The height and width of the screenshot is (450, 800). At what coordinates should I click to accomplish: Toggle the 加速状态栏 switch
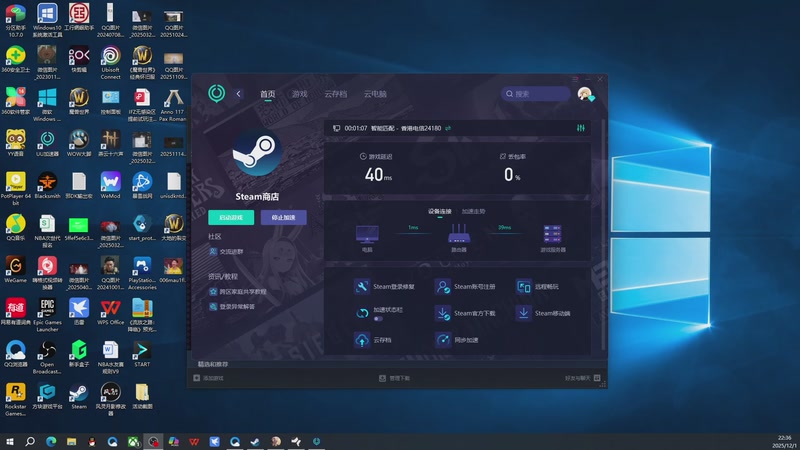378,319
